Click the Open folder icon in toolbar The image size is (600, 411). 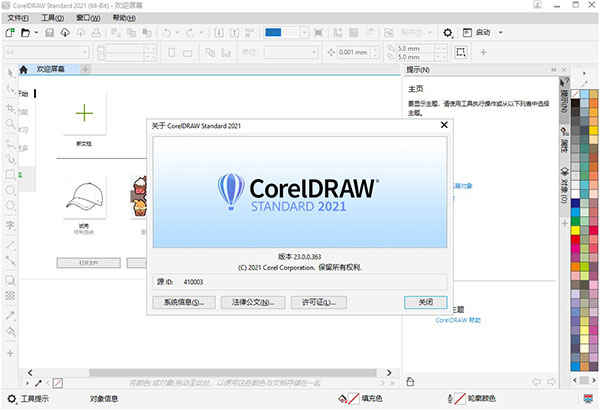pos(25,33)
